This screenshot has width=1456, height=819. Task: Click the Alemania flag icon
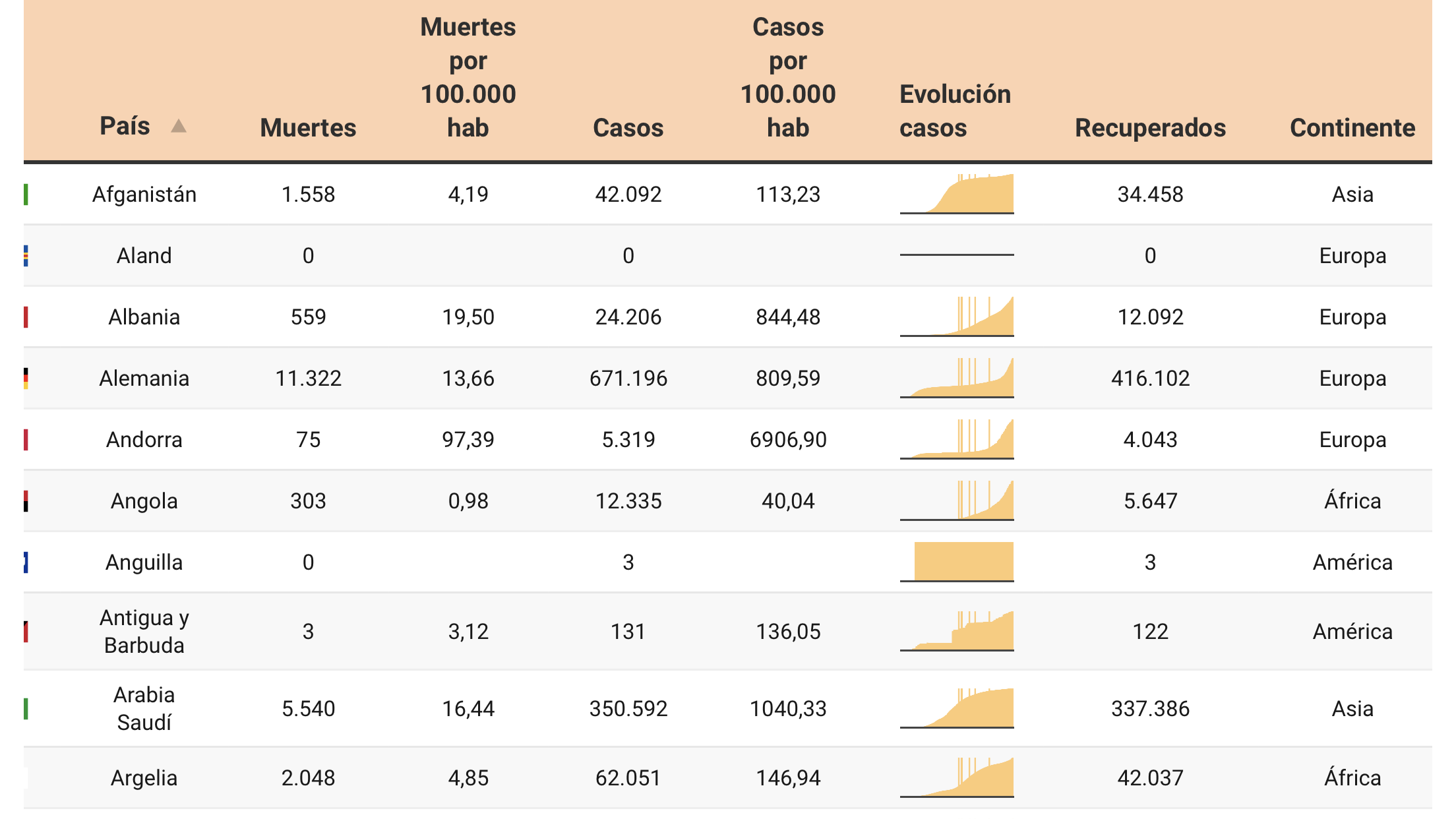click(x=26, y=379)
